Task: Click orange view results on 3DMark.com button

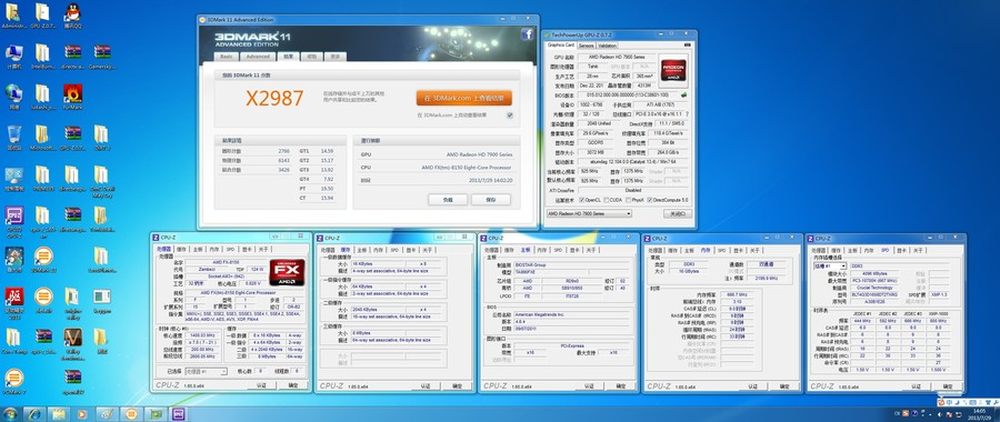Action: [x=464, y=98]
